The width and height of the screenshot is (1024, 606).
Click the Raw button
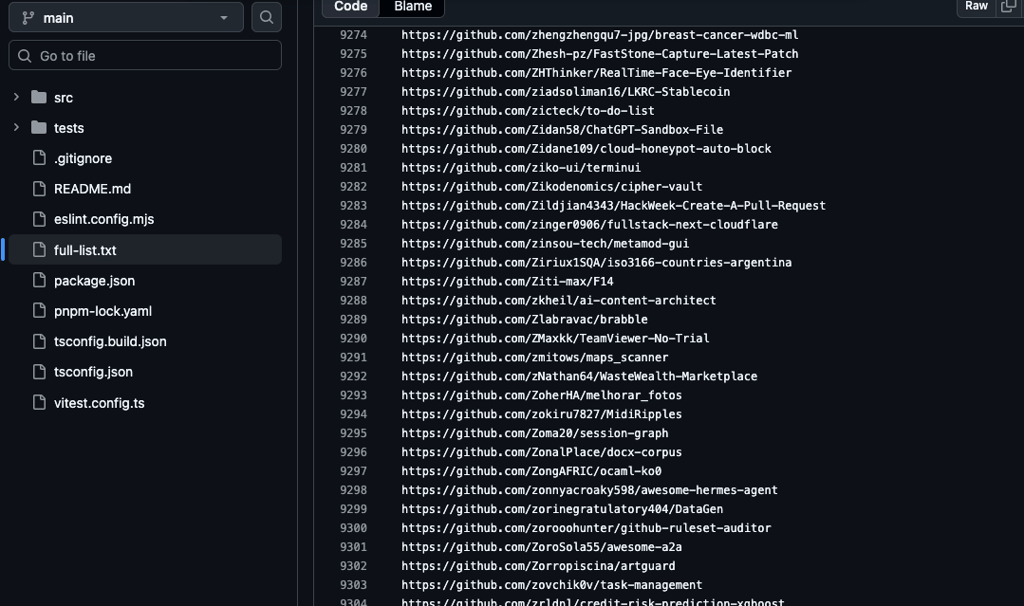click(x=976, y=7)
